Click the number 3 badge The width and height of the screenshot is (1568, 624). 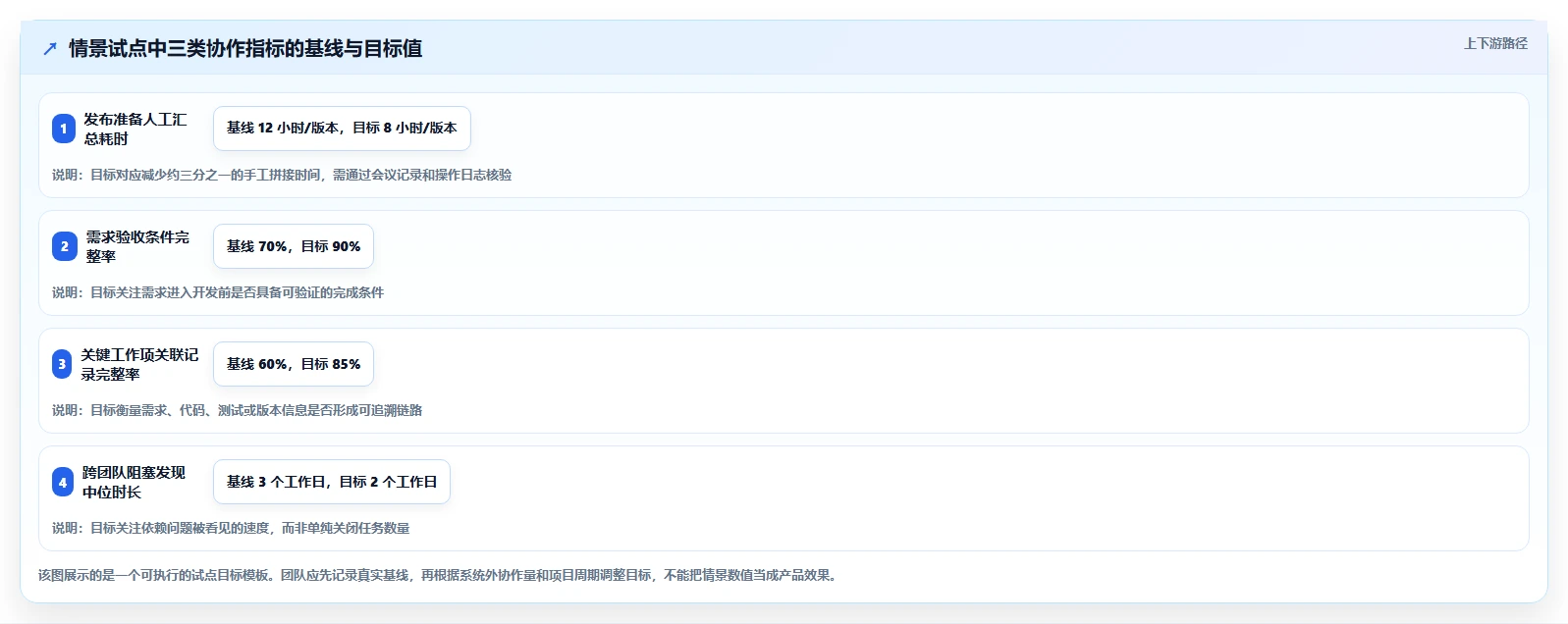(x=62, y=364)
